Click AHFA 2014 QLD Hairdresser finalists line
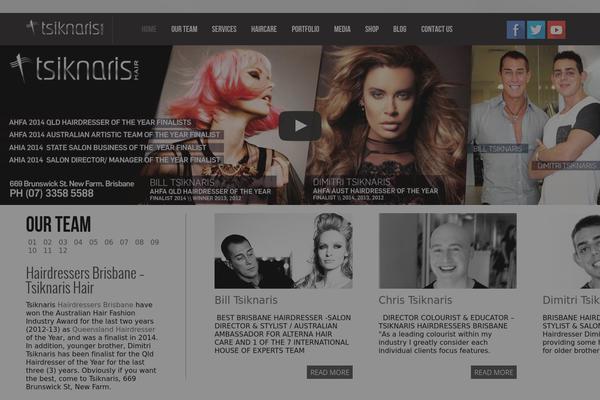Screen dimensions: 600x400 click(x=100, y=122)
